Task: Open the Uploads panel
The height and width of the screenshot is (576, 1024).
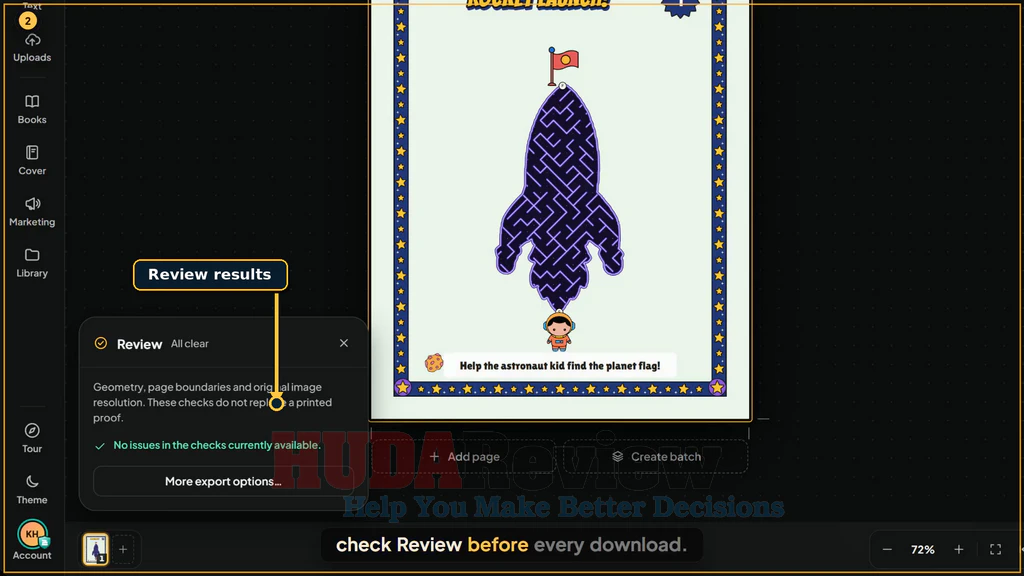Action: point(32,48)
